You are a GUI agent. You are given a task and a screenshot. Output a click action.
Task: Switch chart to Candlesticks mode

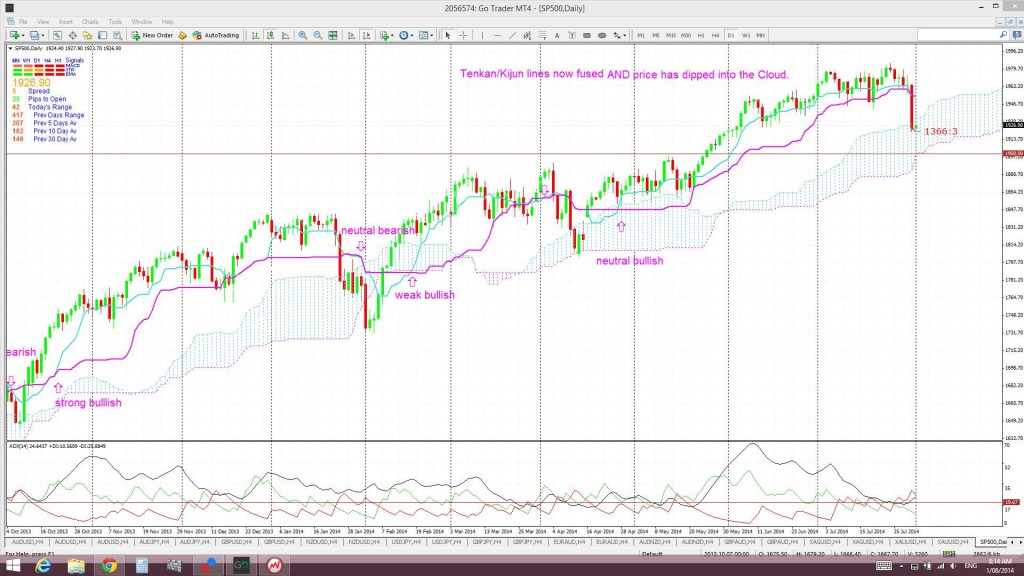pyautogui.click(x=270, y=35)
